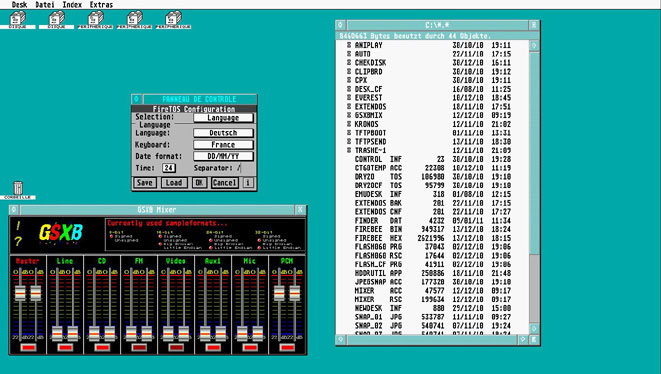This screenshot has width=661, height=374.
Task: Select the JPEGSNAP ACC file row
Action: pos(433,282)
